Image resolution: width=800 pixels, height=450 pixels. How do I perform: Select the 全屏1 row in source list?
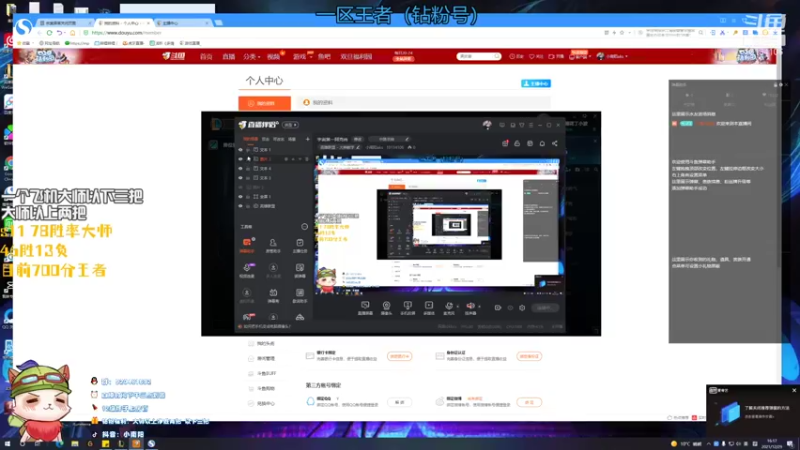tap(274, 196)
